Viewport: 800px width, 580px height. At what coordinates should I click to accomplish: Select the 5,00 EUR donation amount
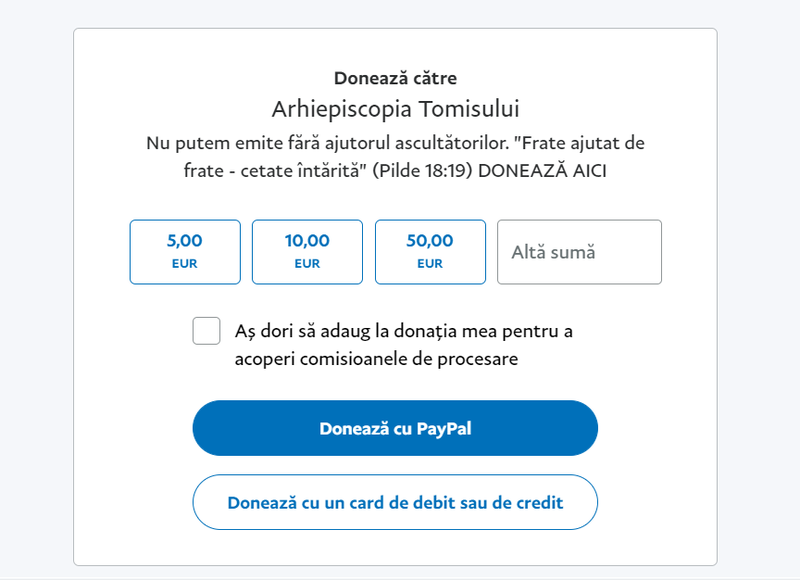tap(185, 252)
